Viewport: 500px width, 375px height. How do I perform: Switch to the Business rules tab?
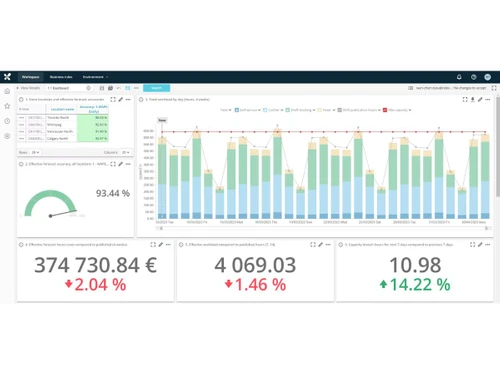coord(61,77)
